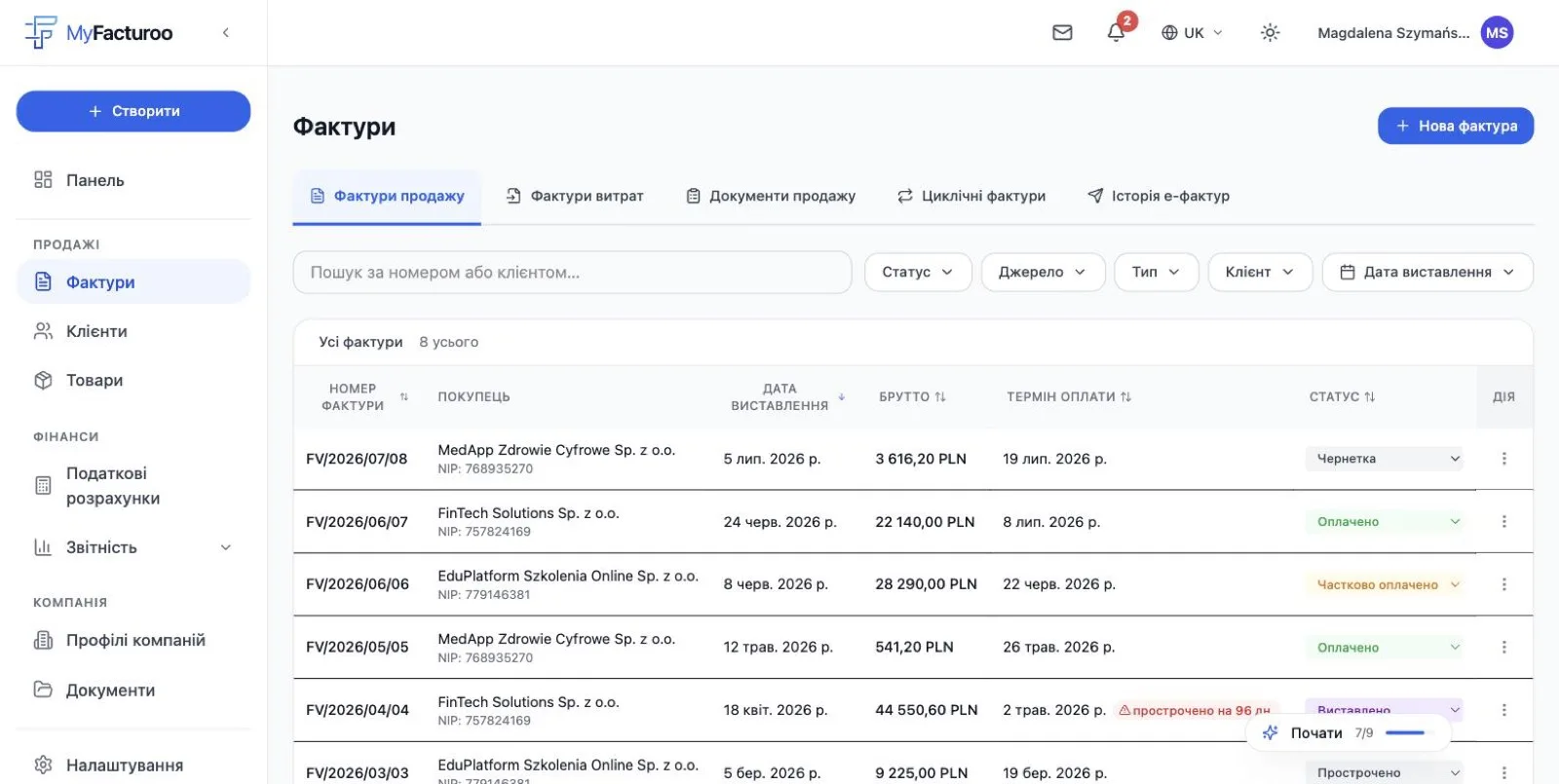The height and width of the screenshot is (784, 1559).
Task: Open the Статус filter dropdown
Action: coord(918,273)
